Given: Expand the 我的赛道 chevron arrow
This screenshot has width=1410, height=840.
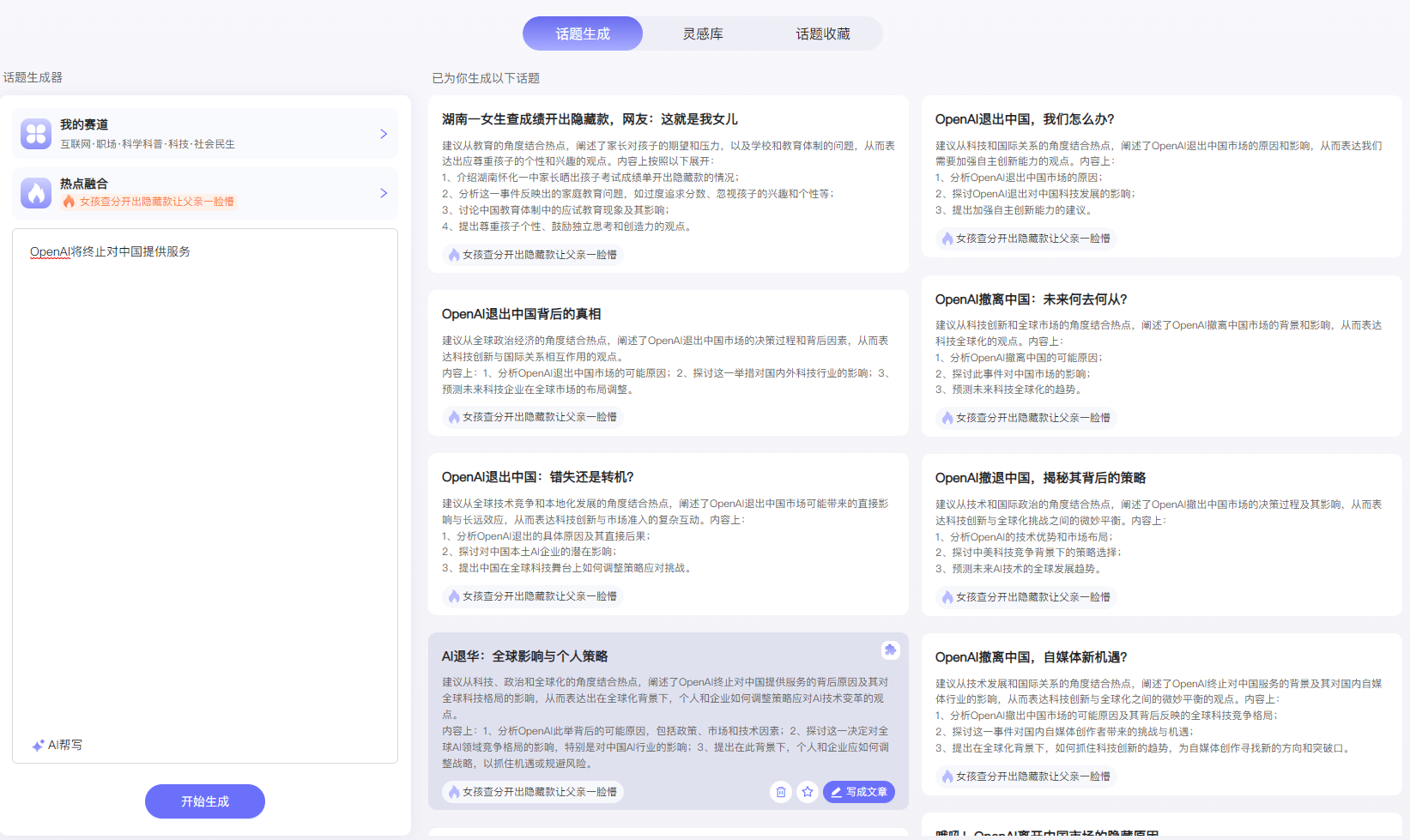Looking at the screenshot, I should (384, 134).
